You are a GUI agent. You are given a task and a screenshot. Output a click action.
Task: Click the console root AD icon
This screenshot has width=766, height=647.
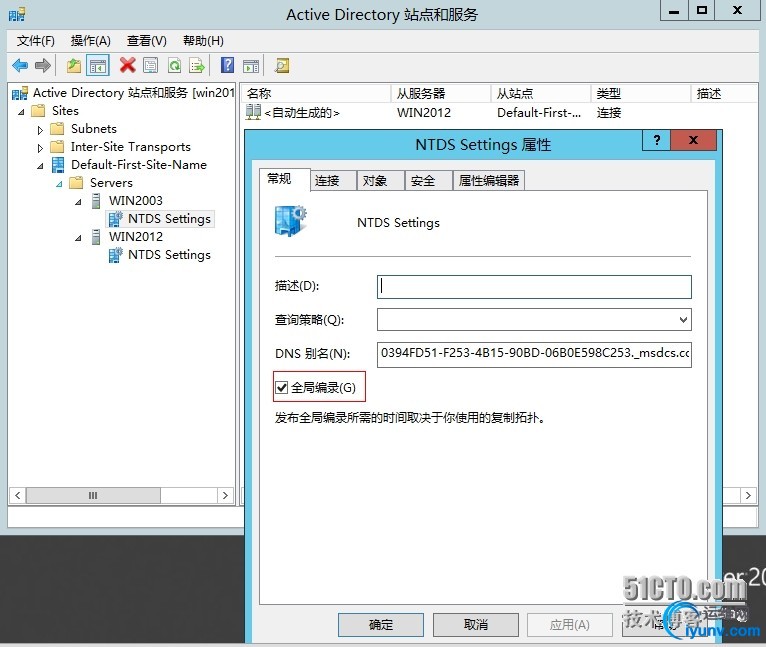[20, 93]
